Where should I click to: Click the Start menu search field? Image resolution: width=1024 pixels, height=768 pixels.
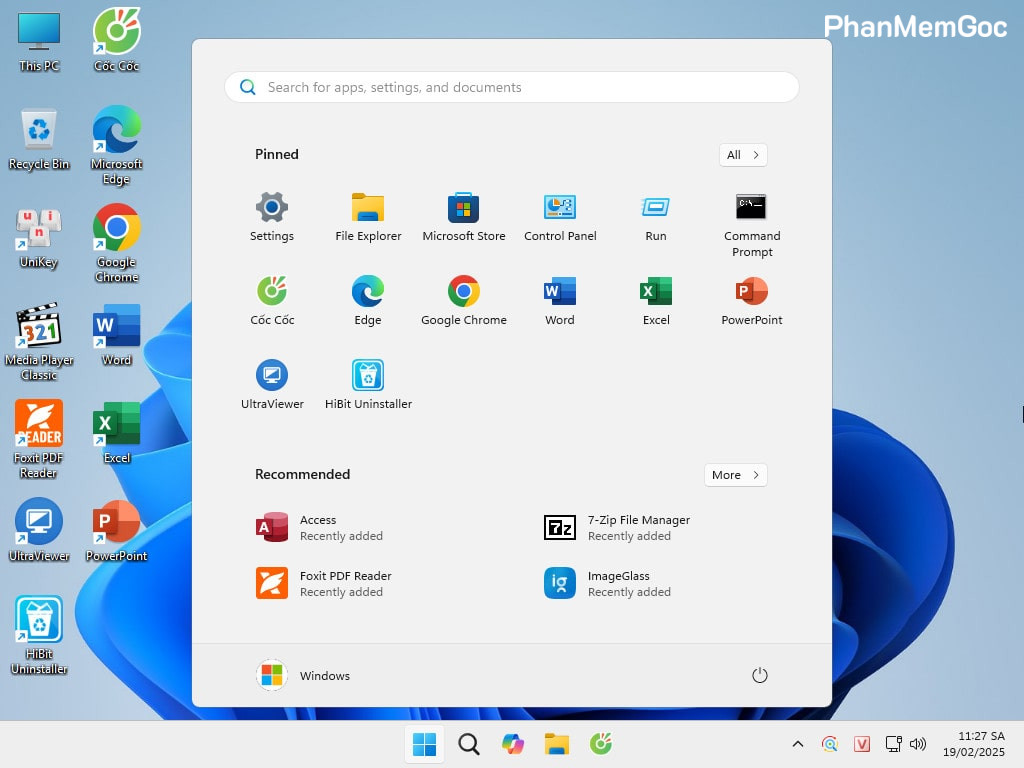tap(511, 87)
